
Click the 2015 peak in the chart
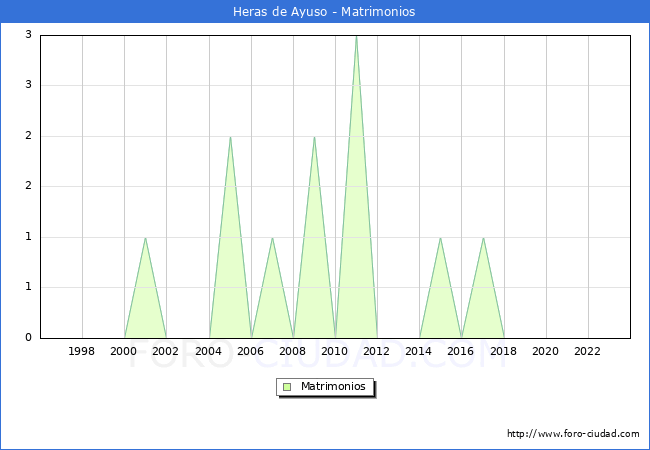440,237
